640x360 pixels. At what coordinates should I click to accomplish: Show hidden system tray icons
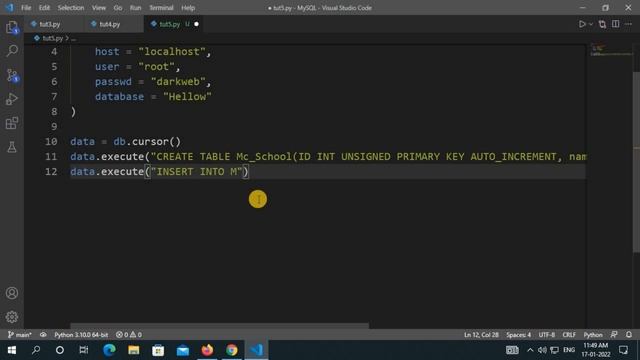pyautogui.click(x=530, y=350)
